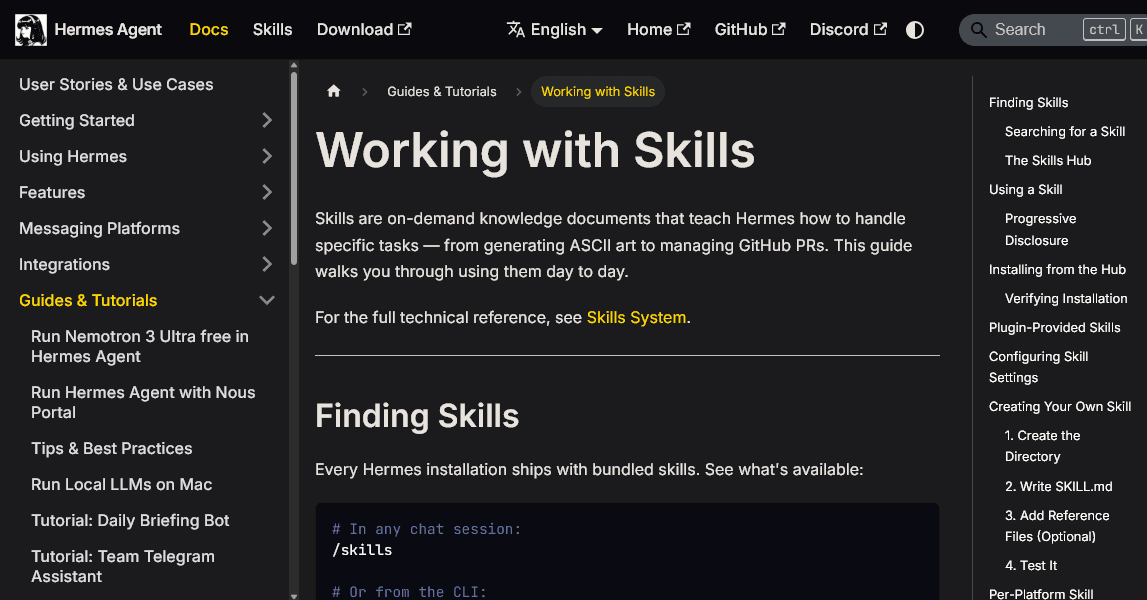Jump to Searching for a Skill
The image size is (1147, 600).
pyautogui.click(x=1065, y=132)
